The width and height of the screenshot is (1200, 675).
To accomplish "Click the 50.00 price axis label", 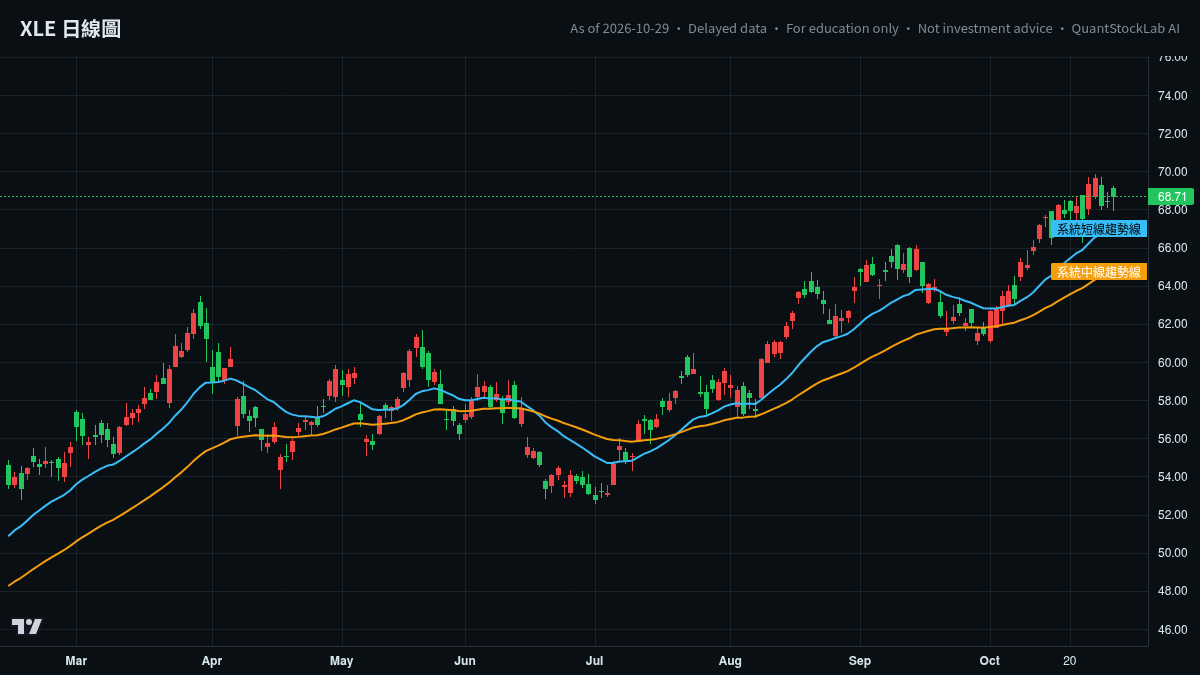I will tap(1172, 552).
